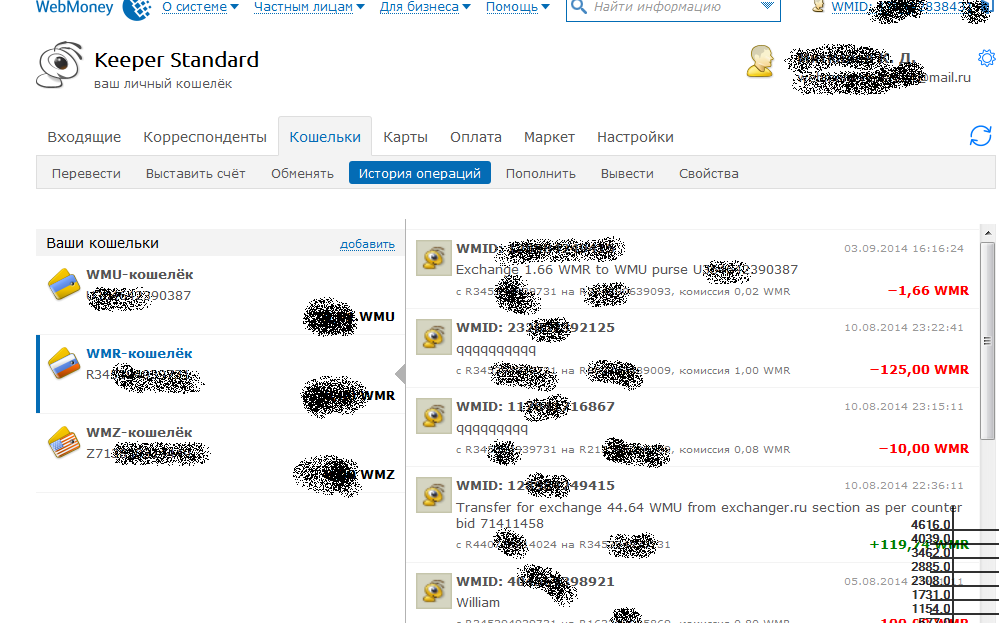Screen dimensions: 999x623
Task: Click the icon of the 03.09.2014 16:16:24 transaction
Action: tap(433, 258)
